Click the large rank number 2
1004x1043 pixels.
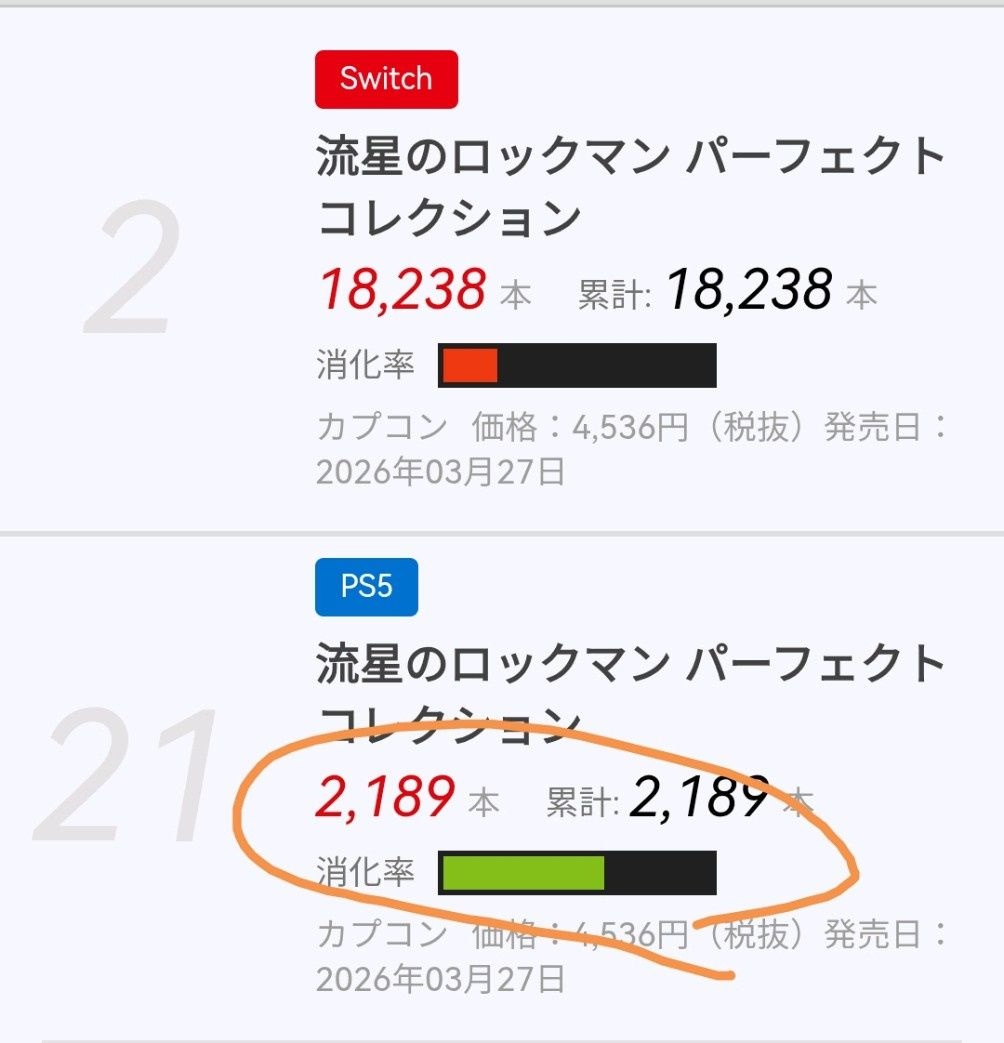135,272
